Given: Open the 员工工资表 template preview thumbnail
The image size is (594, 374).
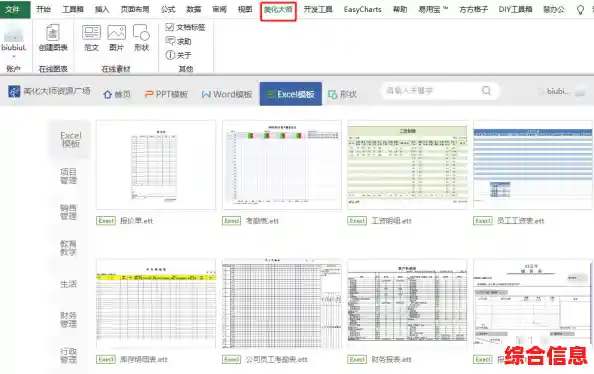Looking at the screenshot, I should click(x=533, y=165).
